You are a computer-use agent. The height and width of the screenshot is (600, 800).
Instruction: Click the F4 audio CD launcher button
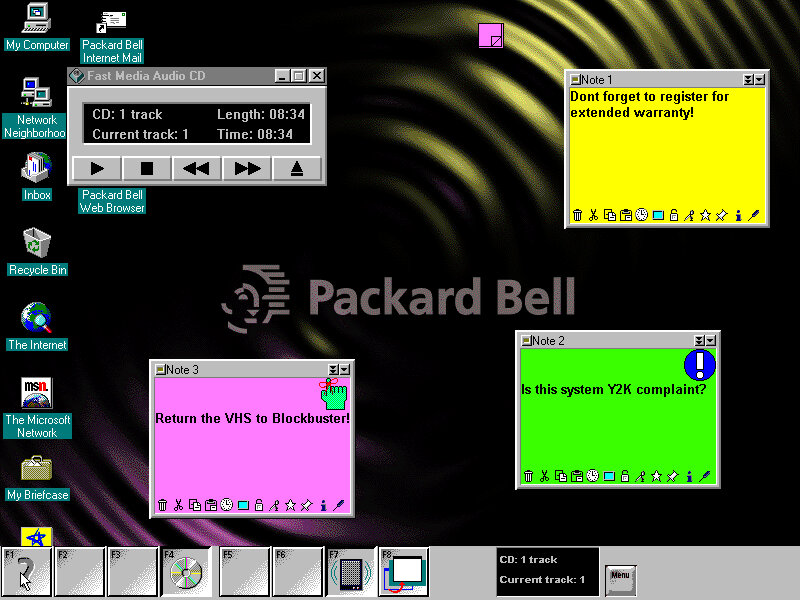(x=185, y=572)
